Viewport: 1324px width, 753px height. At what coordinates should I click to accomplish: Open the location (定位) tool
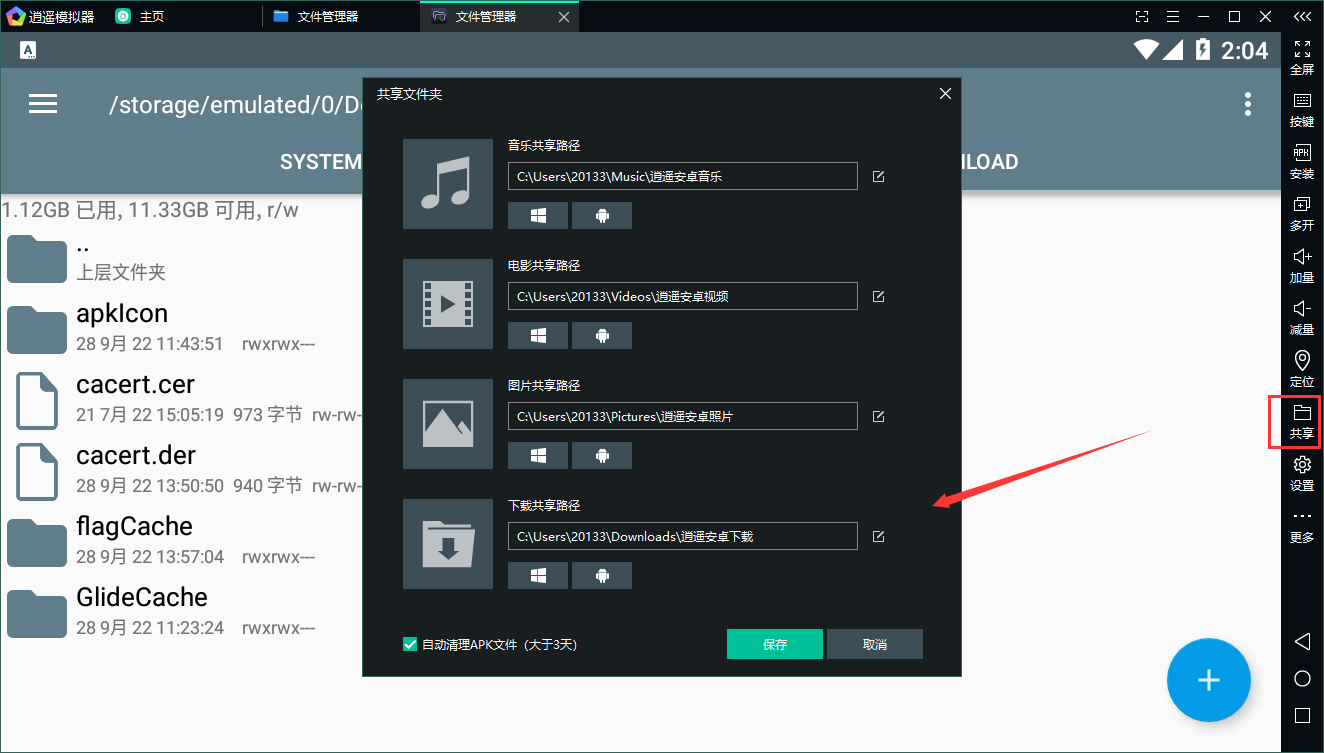click(x=1302, y=369)
